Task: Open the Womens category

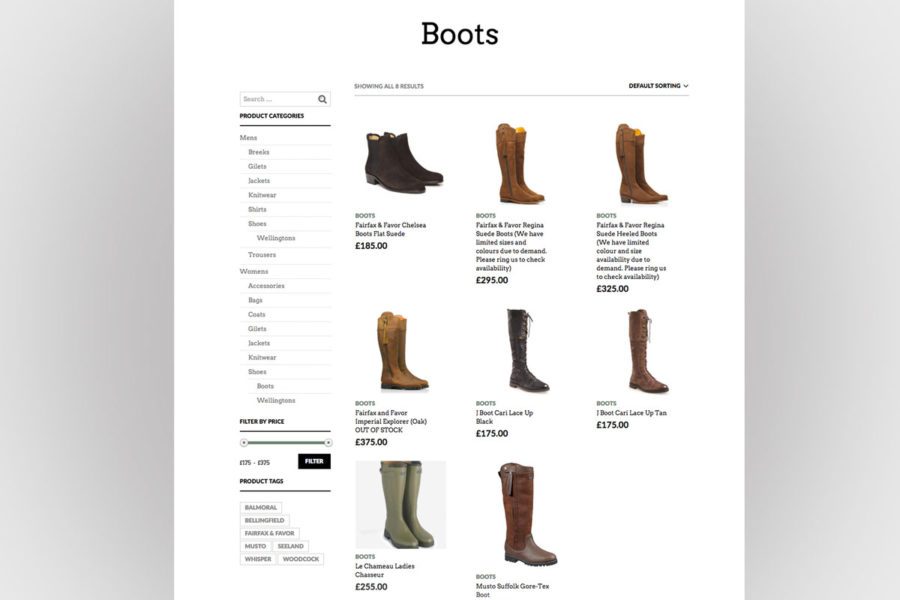Action: 254,272
